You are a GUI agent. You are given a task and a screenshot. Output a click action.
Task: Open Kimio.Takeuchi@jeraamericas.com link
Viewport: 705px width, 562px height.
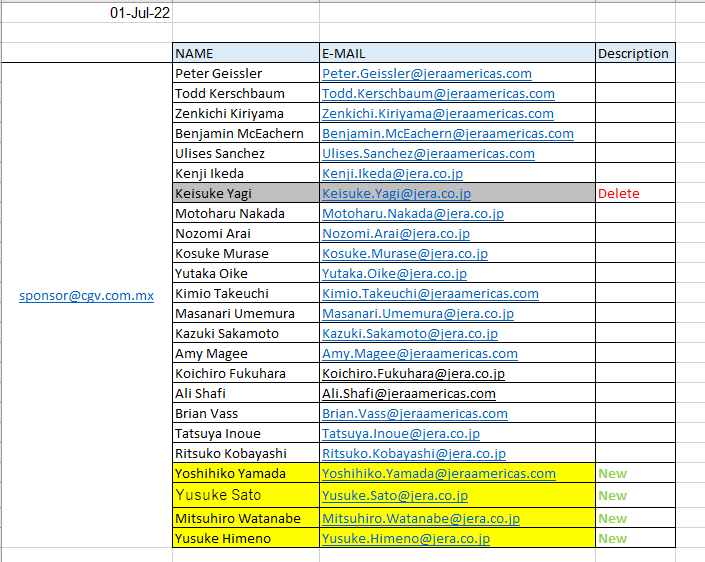coord(430,294)
